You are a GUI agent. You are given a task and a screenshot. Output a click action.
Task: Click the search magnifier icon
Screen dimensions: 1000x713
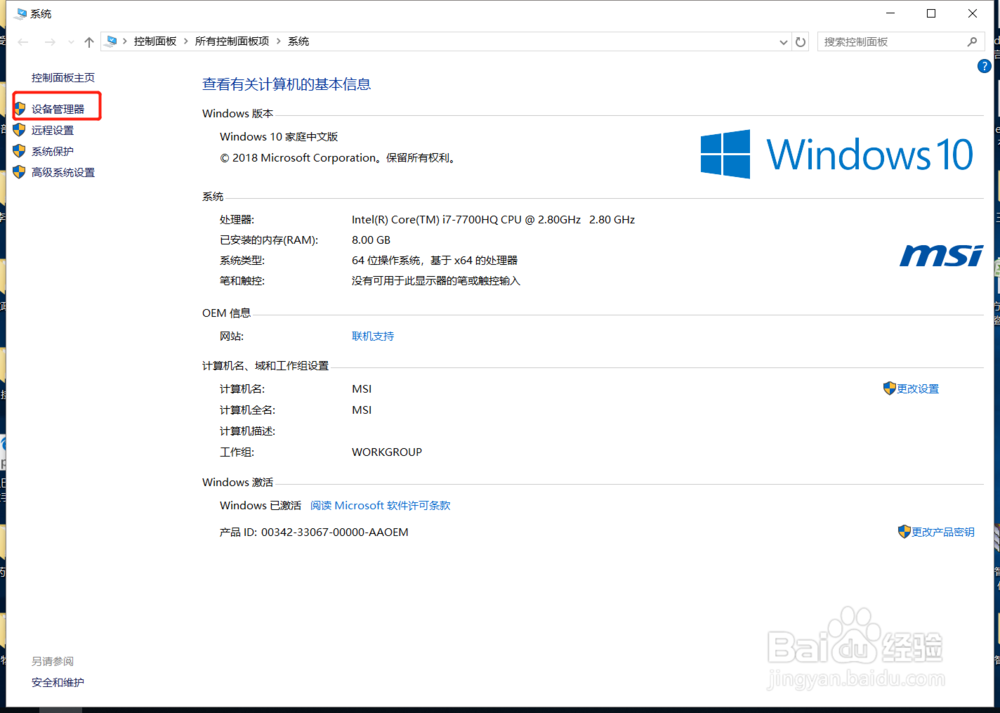(x=972, y=41)
